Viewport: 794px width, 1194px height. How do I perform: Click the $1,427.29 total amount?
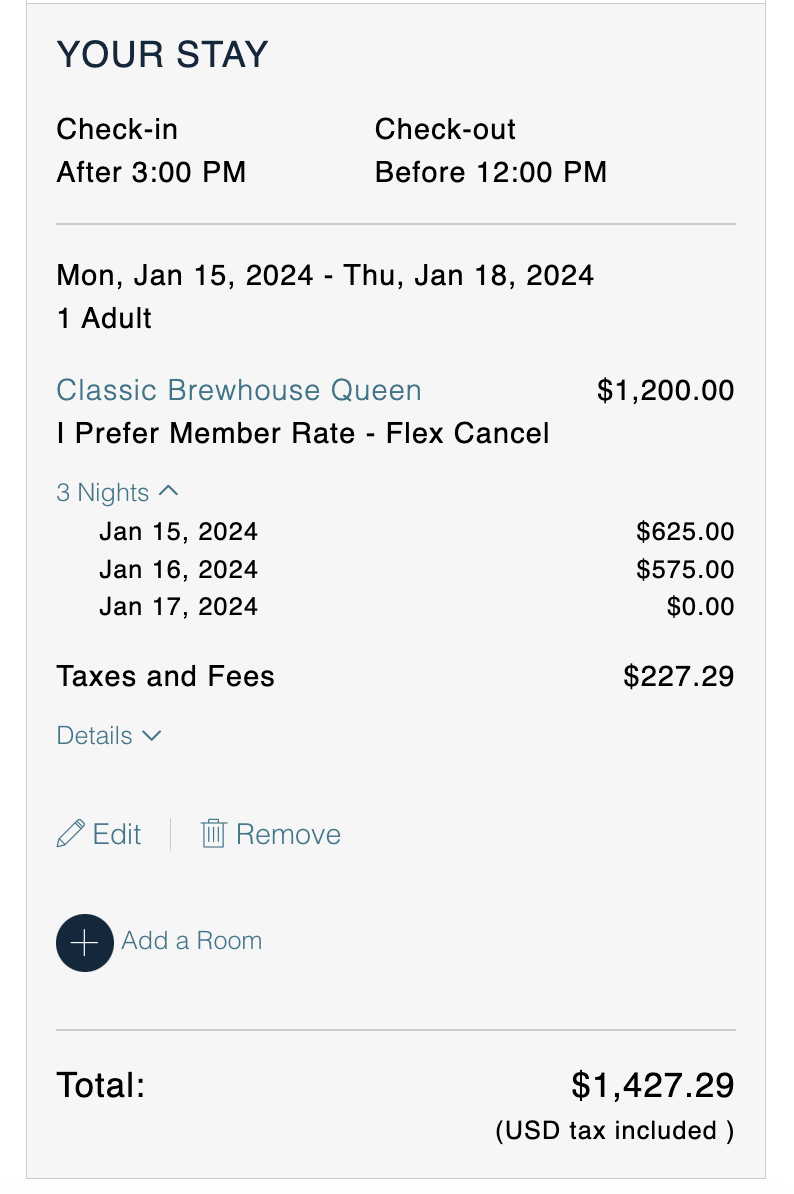(653, 1085)
